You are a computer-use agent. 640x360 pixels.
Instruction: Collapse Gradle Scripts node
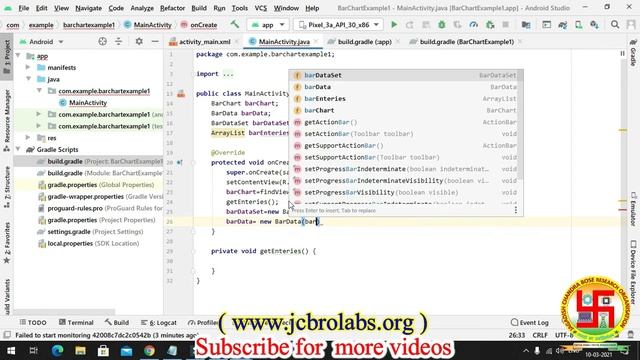18,149
